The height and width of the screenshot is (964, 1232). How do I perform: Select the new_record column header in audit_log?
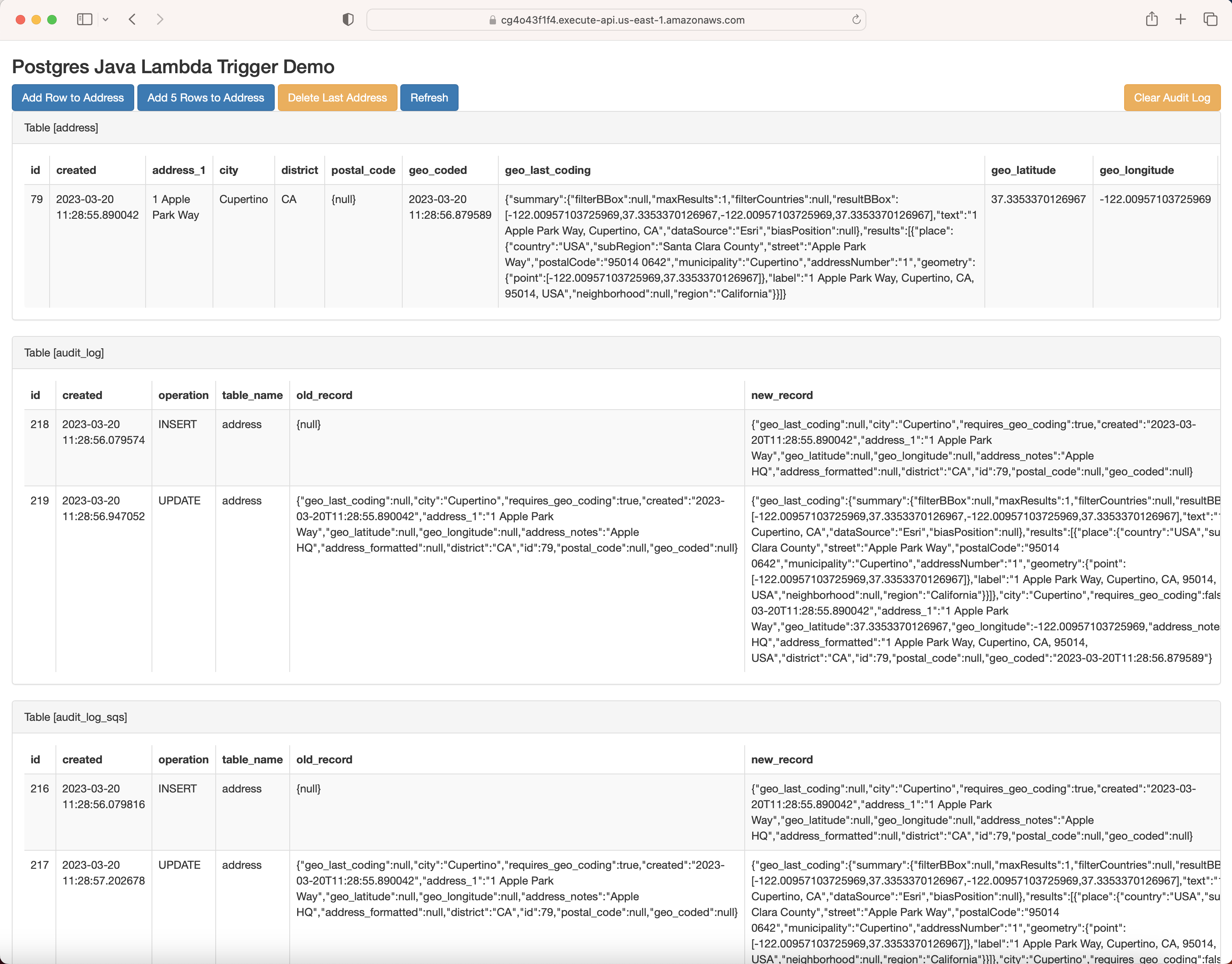click(x=781, y=395)
